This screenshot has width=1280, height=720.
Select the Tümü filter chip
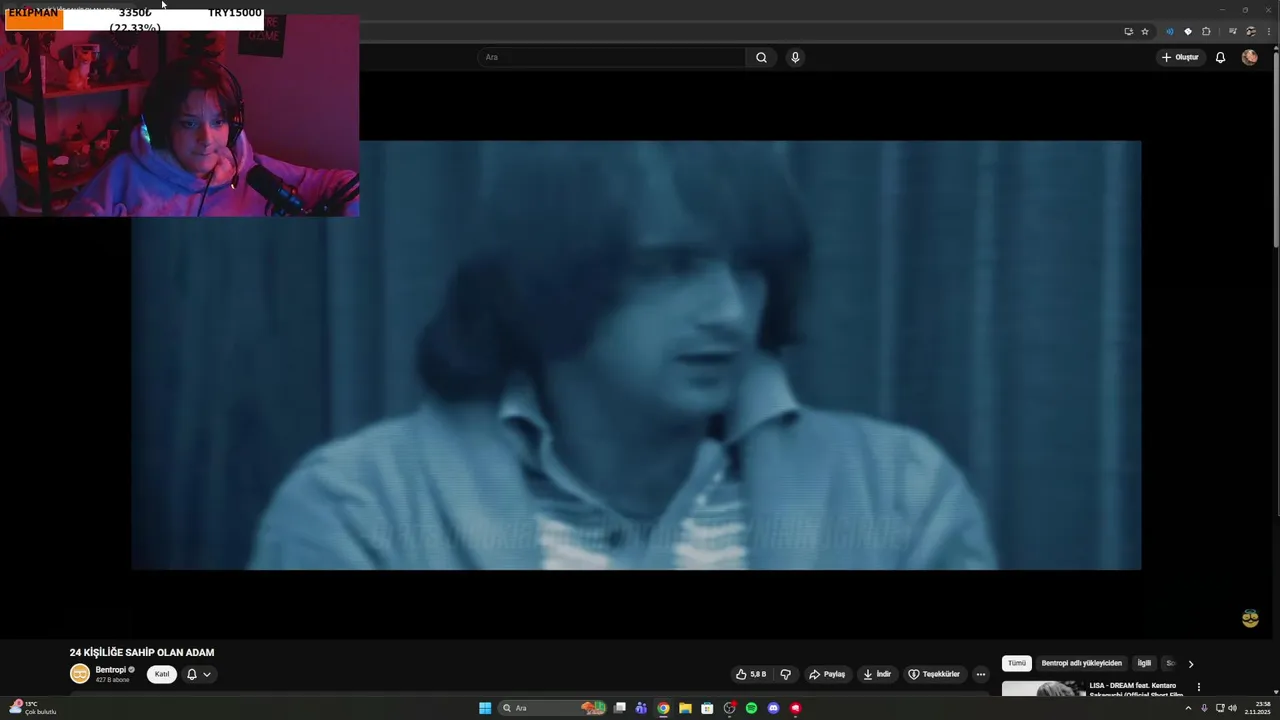[1017, 663]
